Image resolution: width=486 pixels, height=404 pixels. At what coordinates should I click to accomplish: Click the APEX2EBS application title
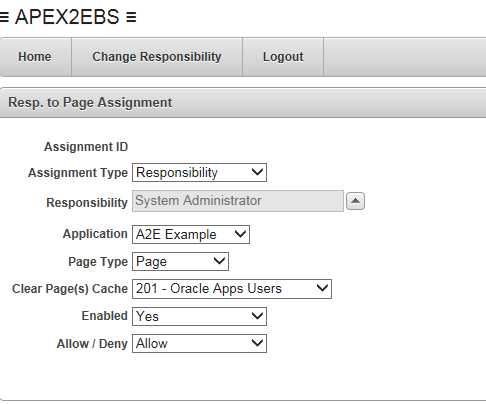[x=67, y=17]
